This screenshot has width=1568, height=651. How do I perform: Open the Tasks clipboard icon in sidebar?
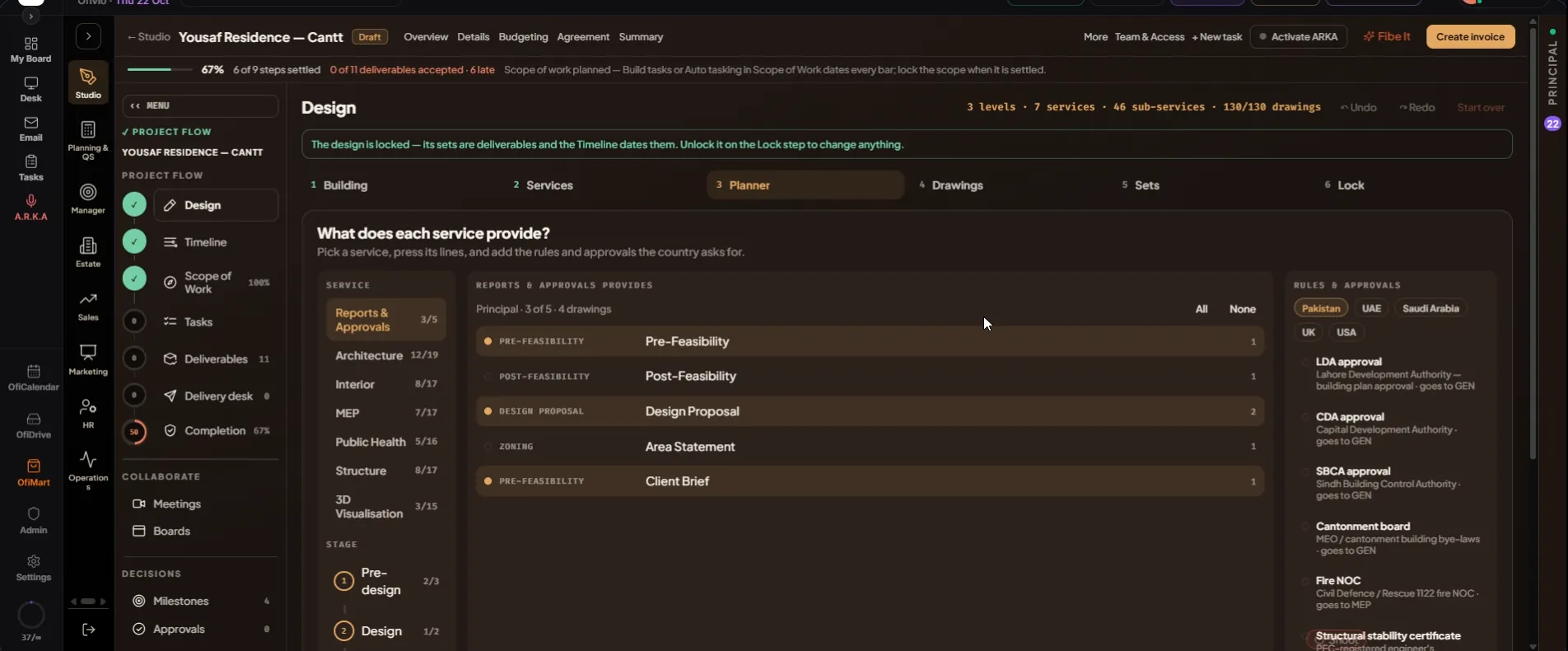tap(31, 168)
